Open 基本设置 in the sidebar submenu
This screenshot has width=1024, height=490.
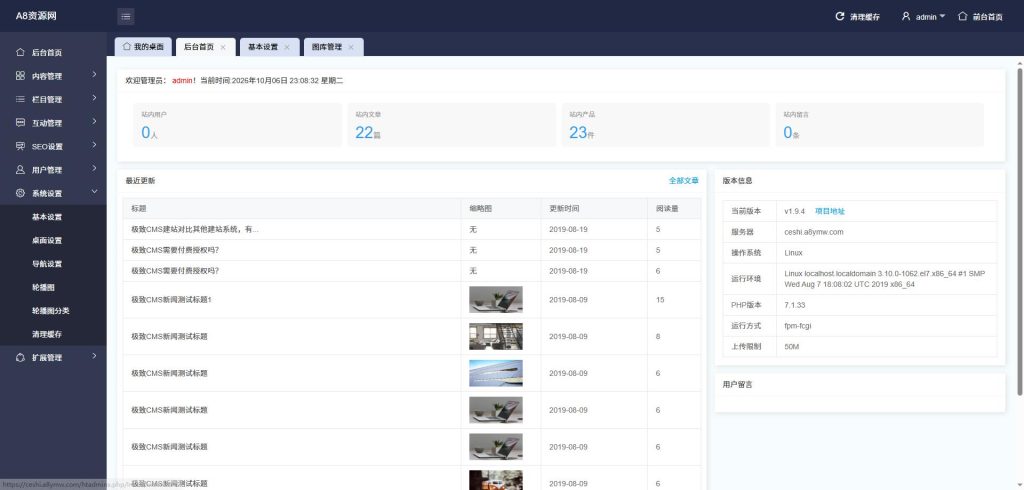[x=47, y=217]
